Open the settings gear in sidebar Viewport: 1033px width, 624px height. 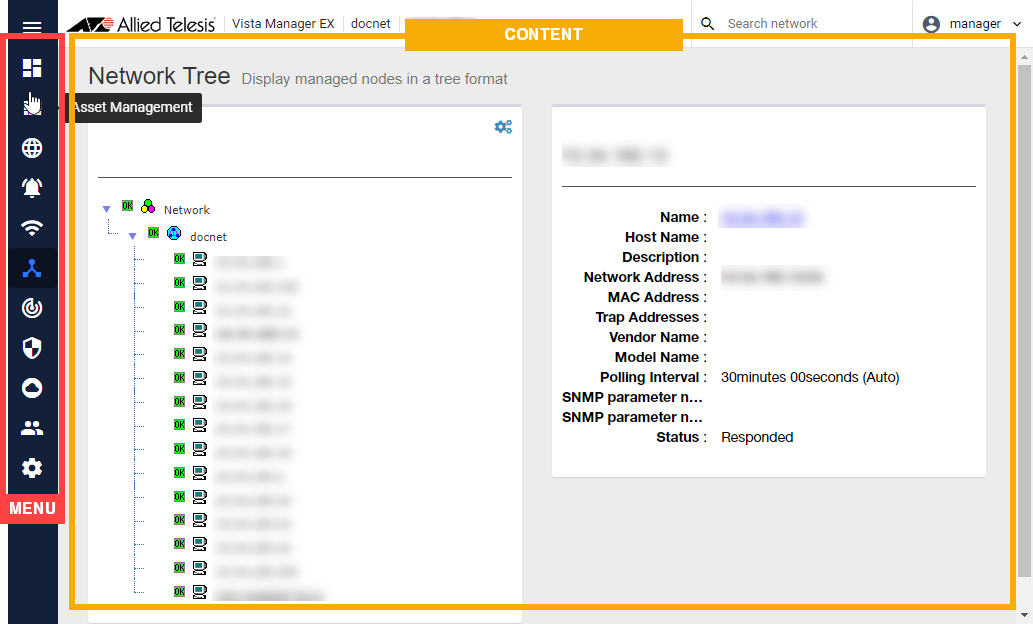click(x=32, y=468)
